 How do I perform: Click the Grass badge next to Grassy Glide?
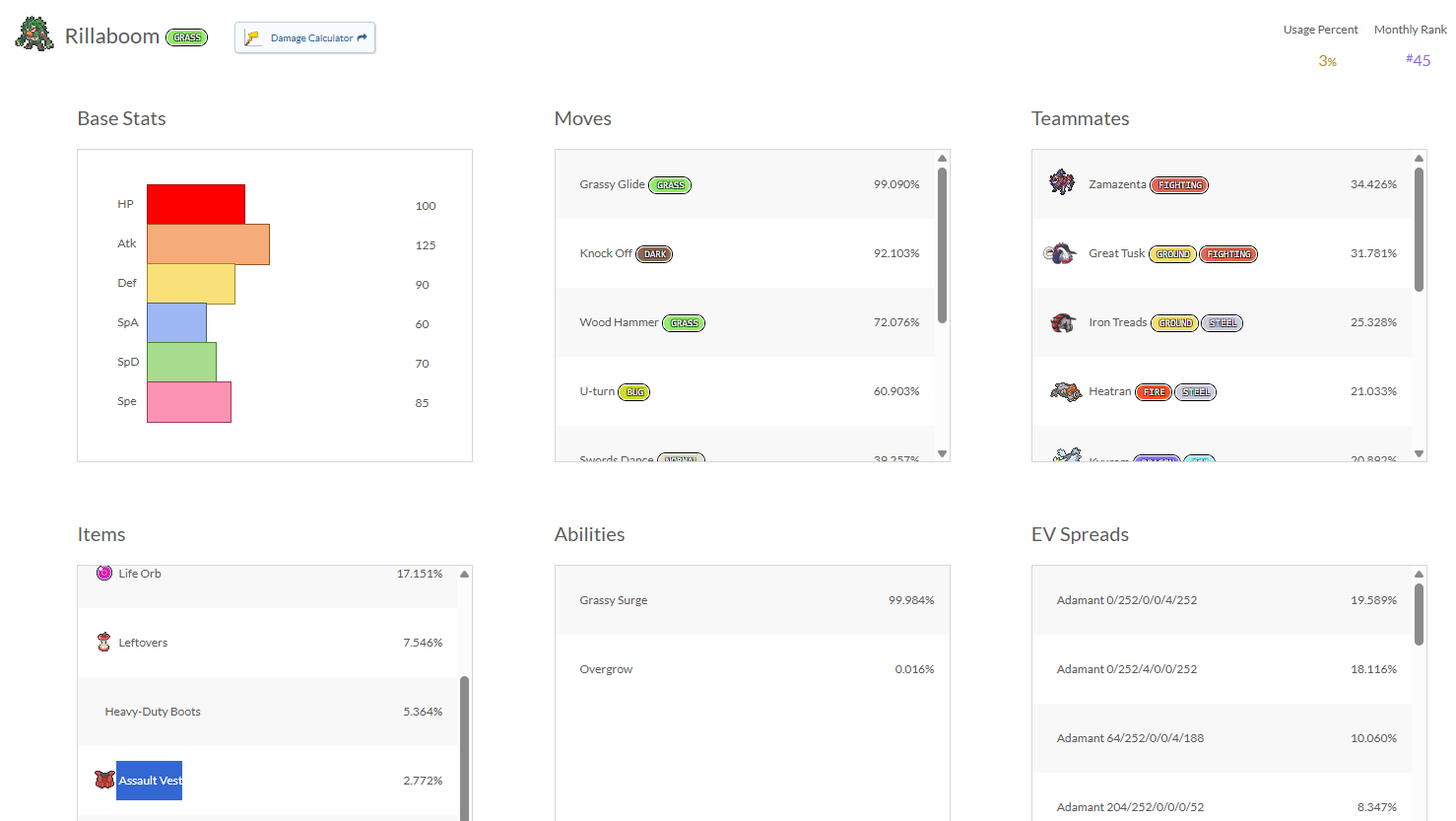[670, 185]
